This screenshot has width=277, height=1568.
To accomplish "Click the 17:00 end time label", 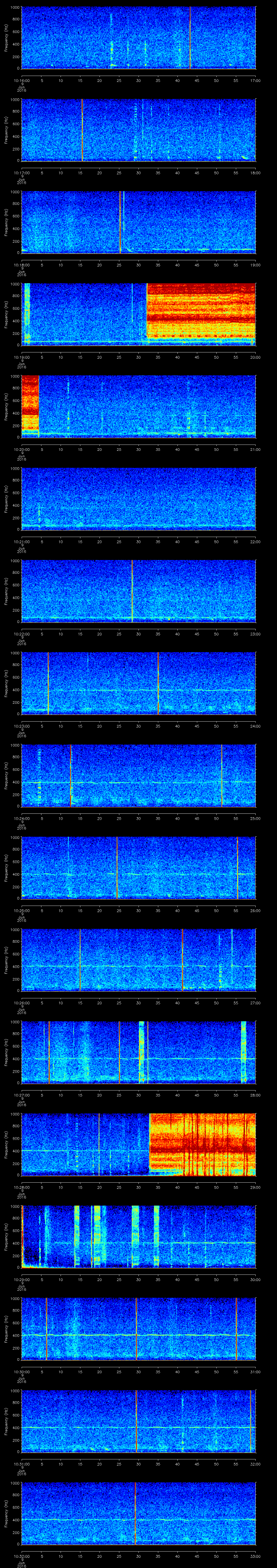I will [255, 80].
